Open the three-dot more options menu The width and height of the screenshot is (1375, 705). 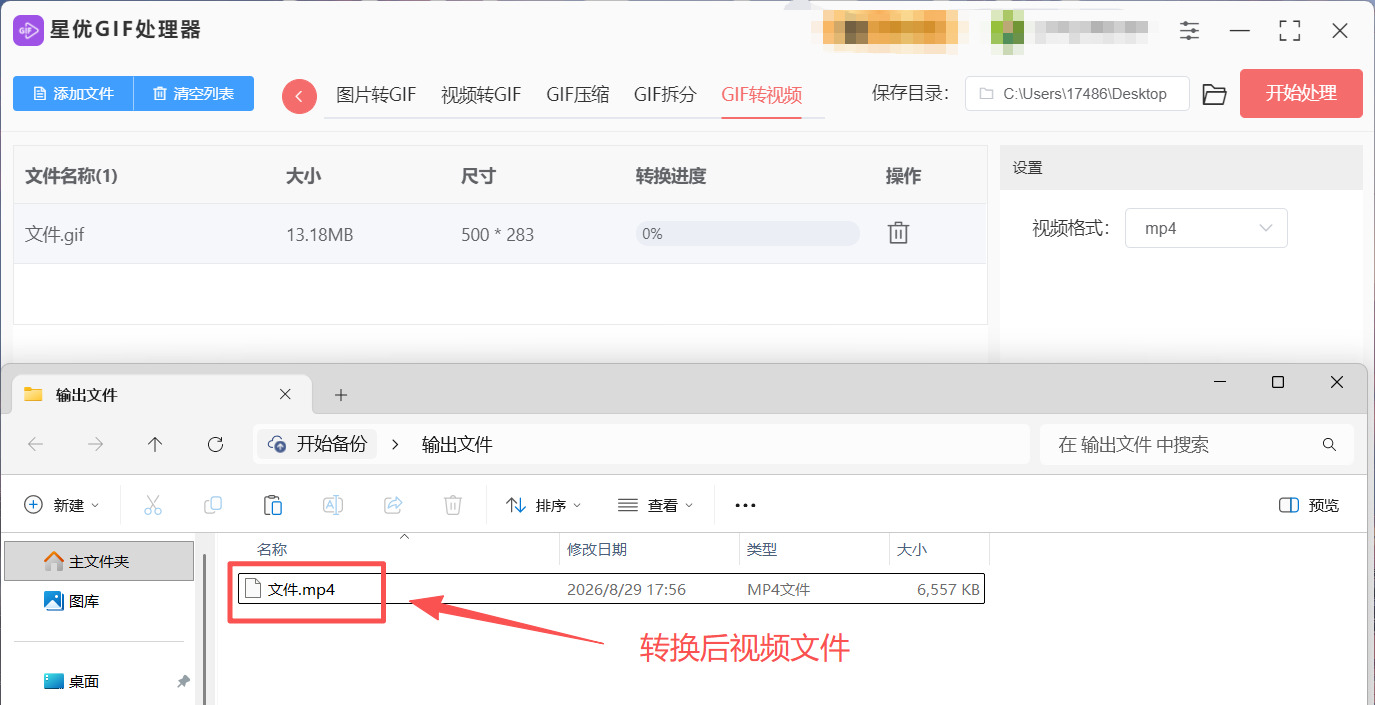(x=745, y=505)
